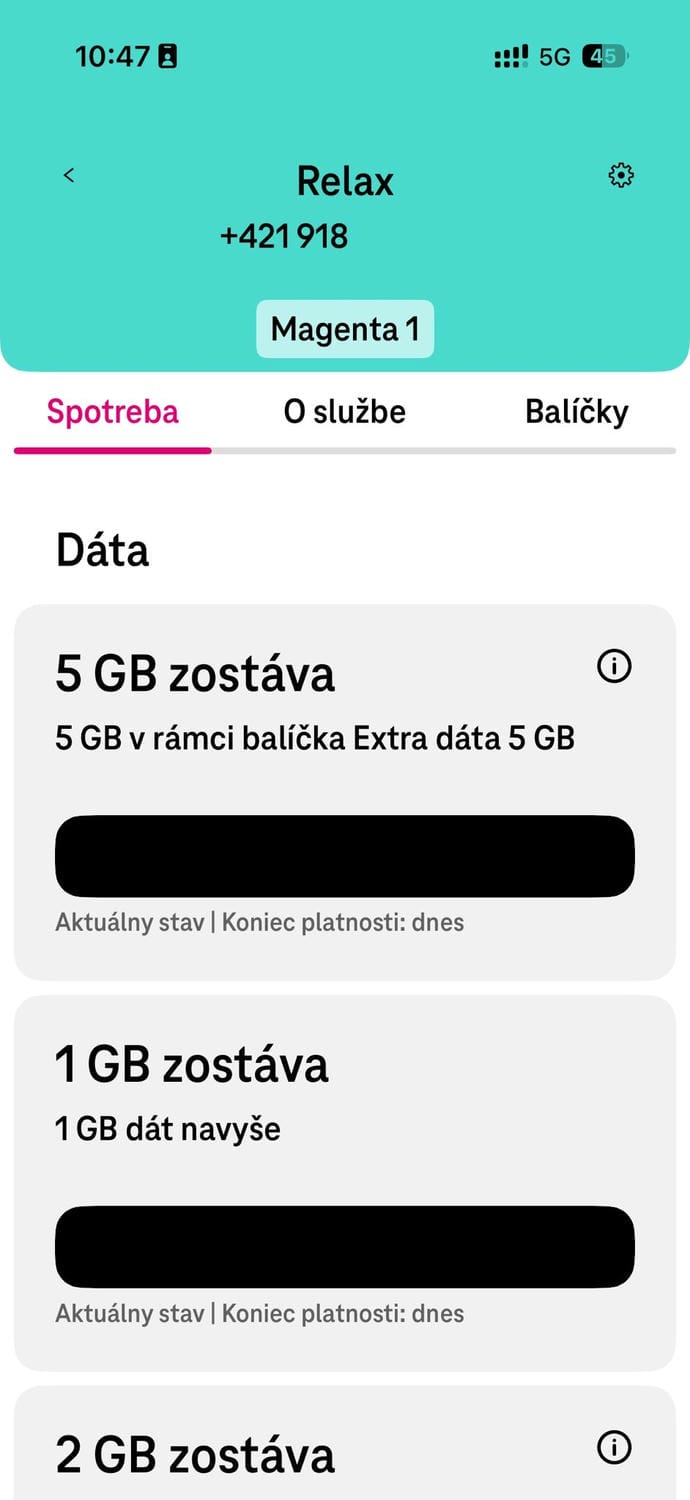Image resolution: width=690 pixels, height=1500 pixels.
Task: Click the Relax title in the header
Action: pyautogui.click(x=345, y=181)
